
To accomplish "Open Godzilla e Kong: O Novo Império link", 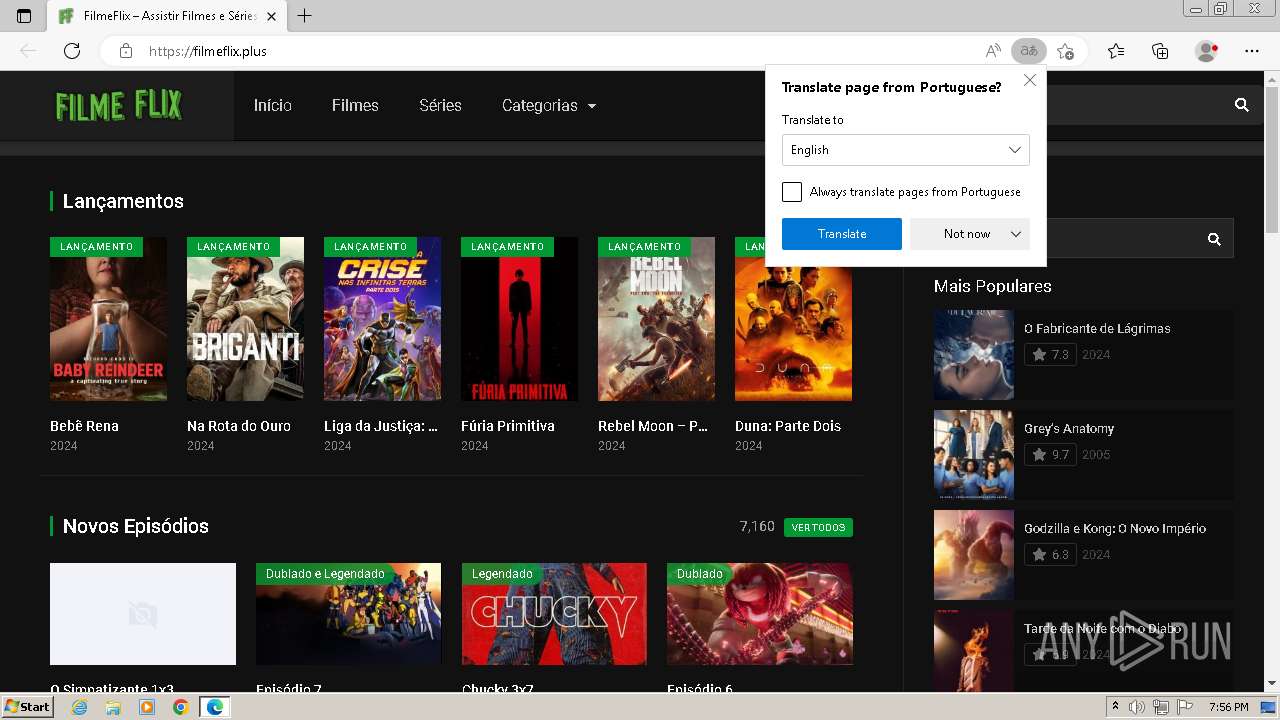I will [x=1115, y=528].
